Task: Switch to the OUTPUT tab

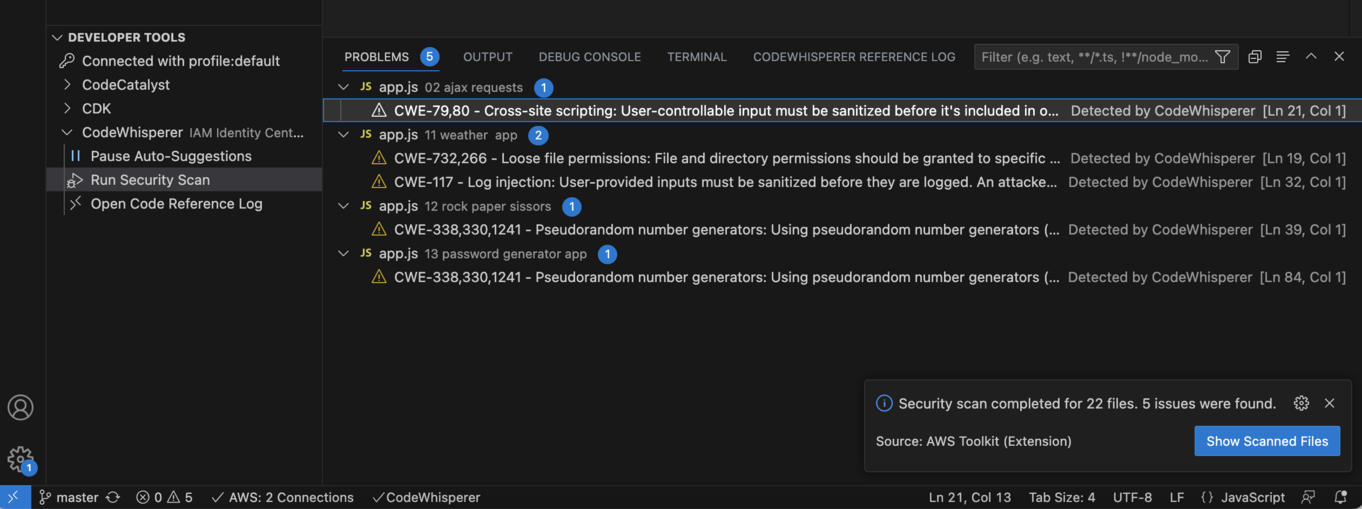Action: pyautogui.click(x=488, y=57)
